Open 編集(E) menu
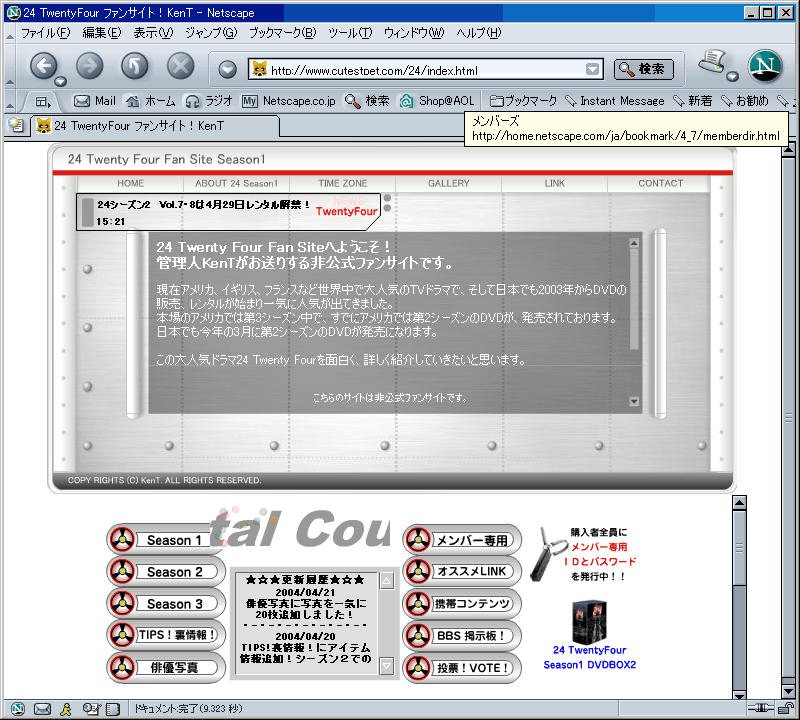This screenshot has height=720, width=800. (x=102, y=33)
